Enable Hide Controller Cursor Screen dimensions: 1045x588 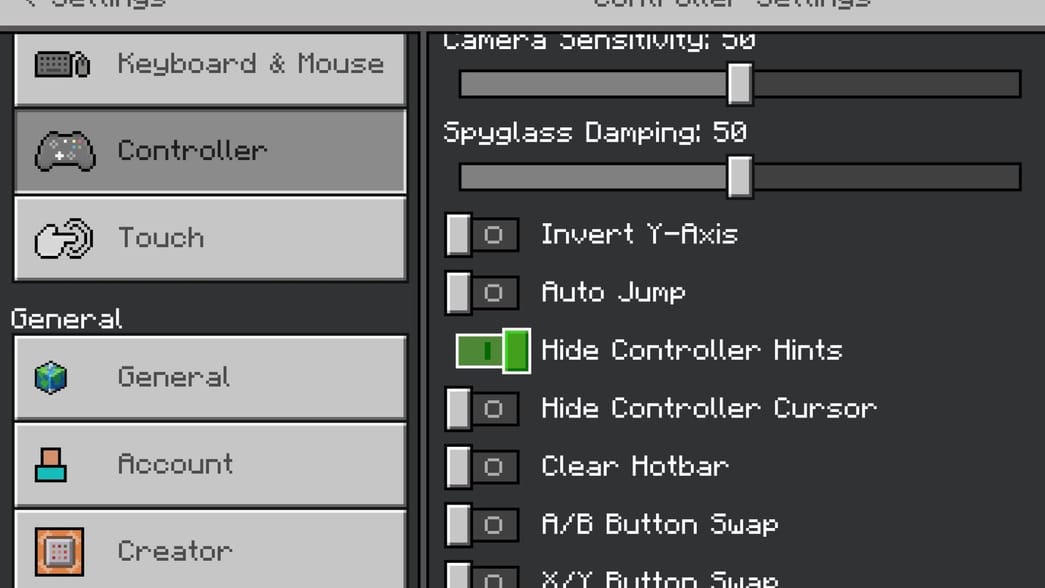(482, 408)
